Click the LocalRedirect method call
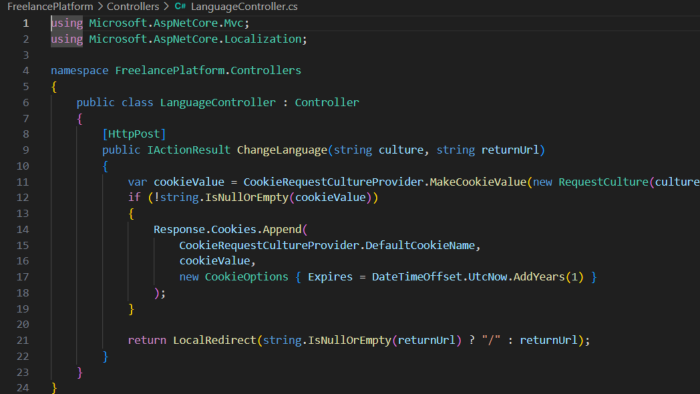700x394 pixels. point(215,340)
